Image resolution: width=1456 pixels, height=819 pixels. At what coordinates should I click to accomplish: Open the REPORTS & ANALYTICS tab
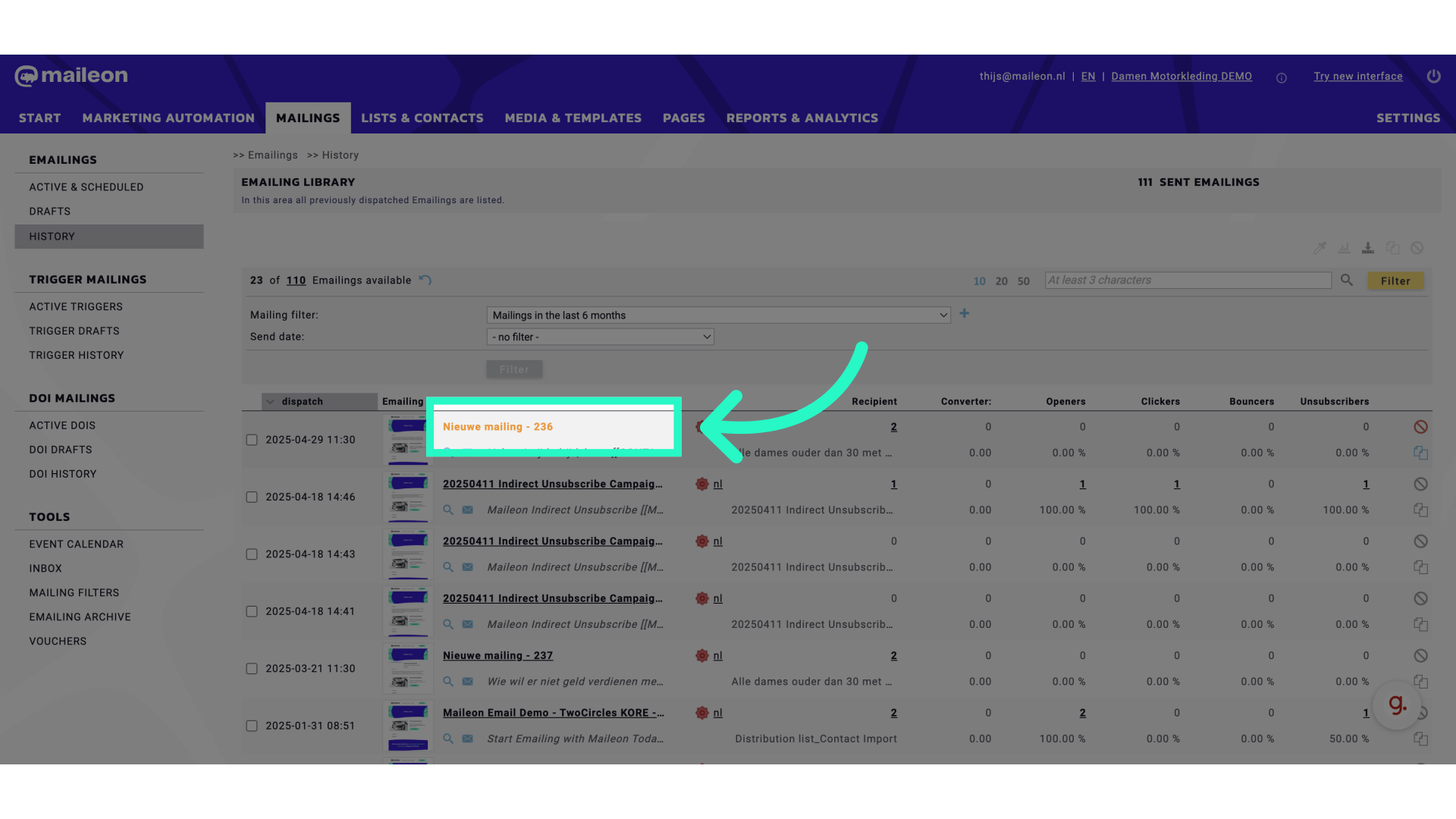(802, 118)
